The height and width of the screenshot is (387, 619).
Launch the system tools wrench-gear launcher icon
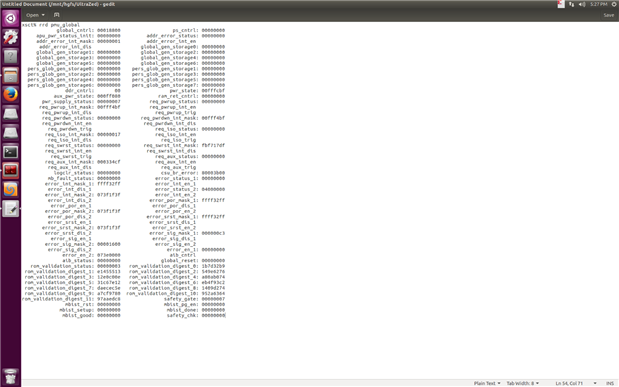(x=10, y=37)
